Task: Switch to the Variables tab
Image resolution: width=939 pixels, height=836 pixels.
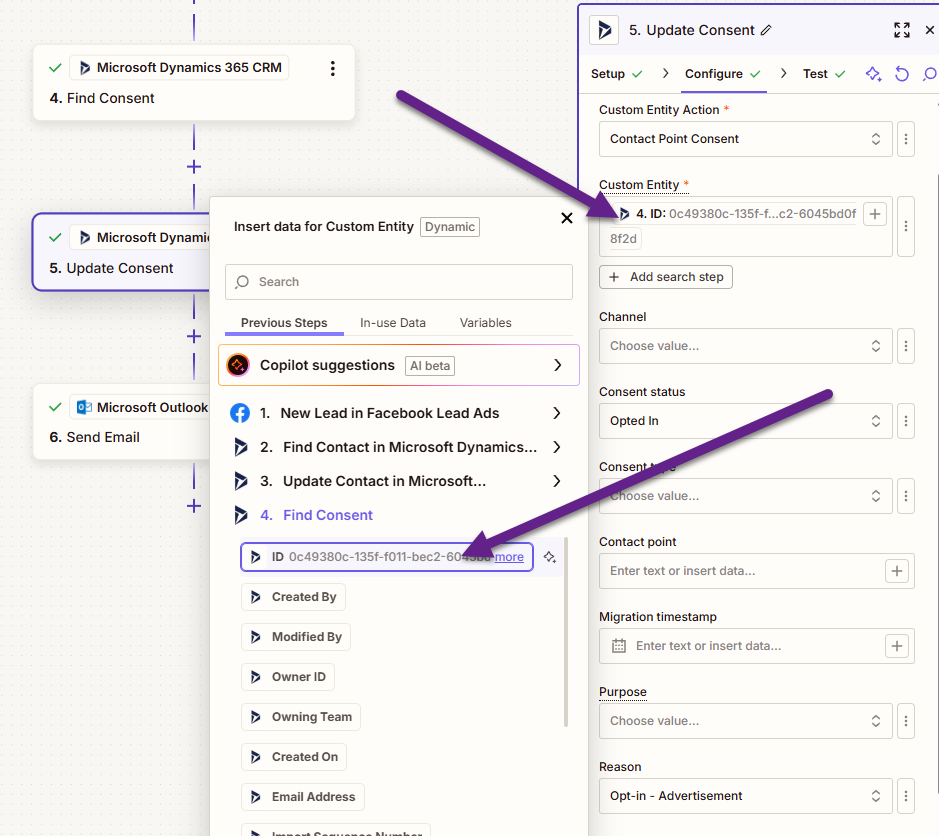Action: tap(485, 323)
